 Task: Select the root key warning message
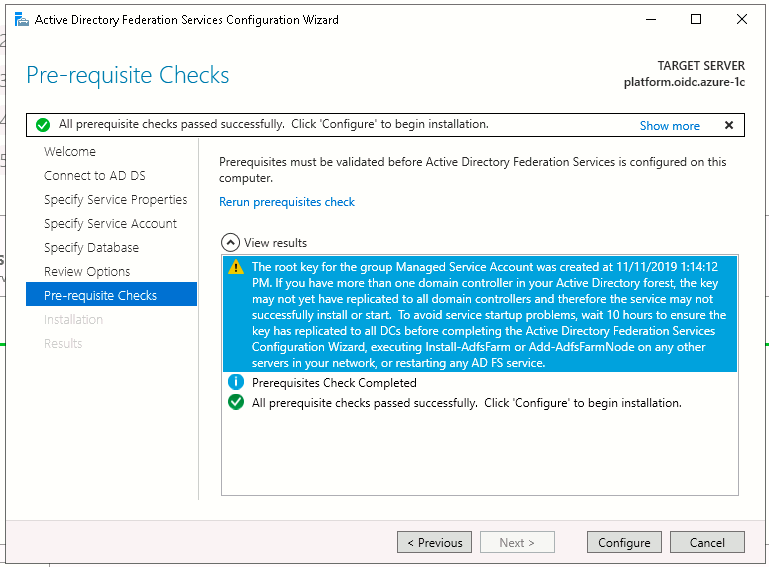pyautogui.click(x=483, y=314)
